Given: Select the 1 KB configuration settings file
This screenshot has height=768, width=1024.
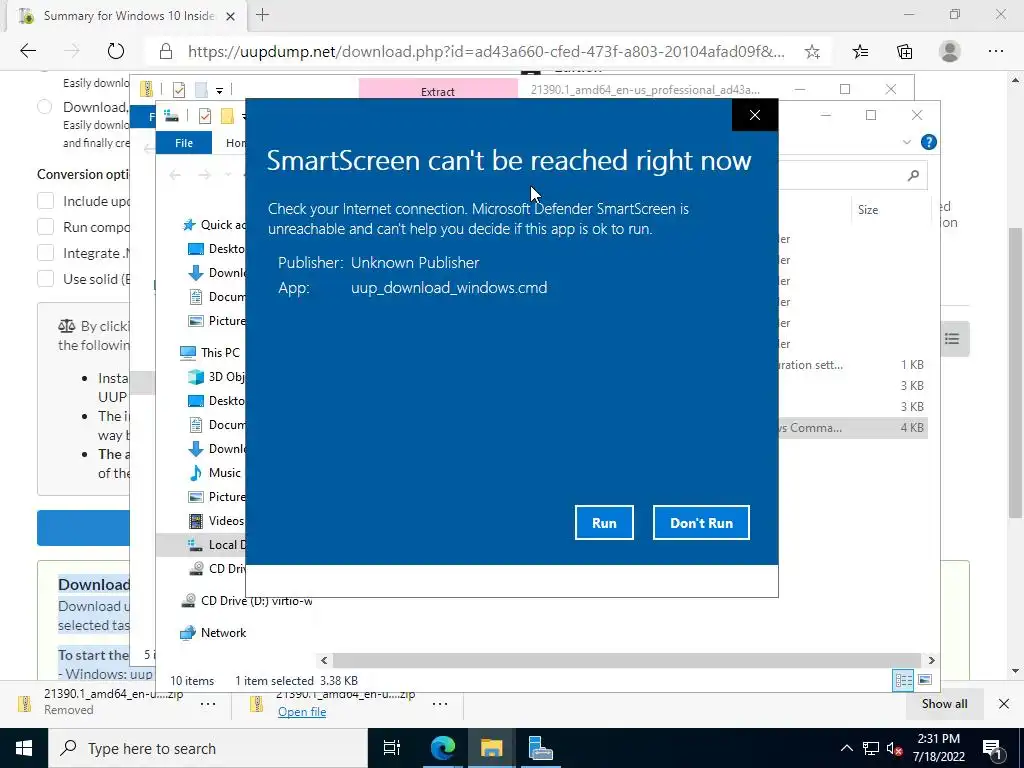Looking at the screenshot, I should (x=852, y=365).
